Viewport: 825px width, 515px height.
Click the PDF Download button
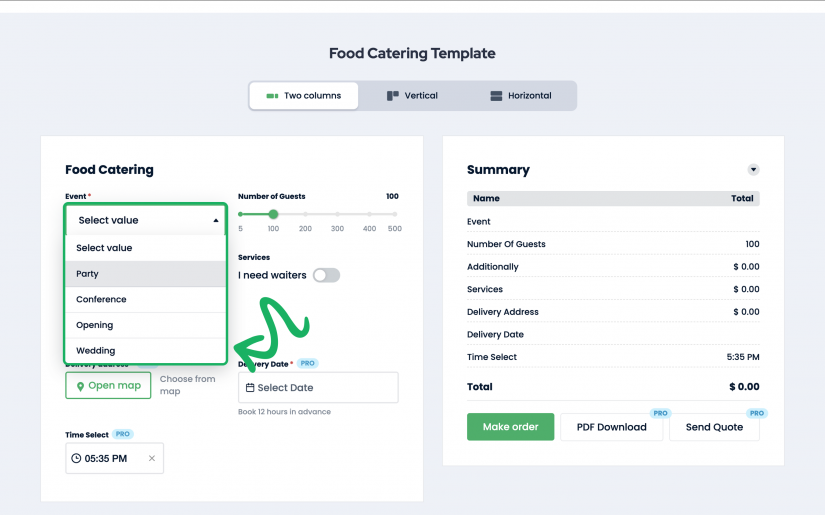[x=611, y=427]
